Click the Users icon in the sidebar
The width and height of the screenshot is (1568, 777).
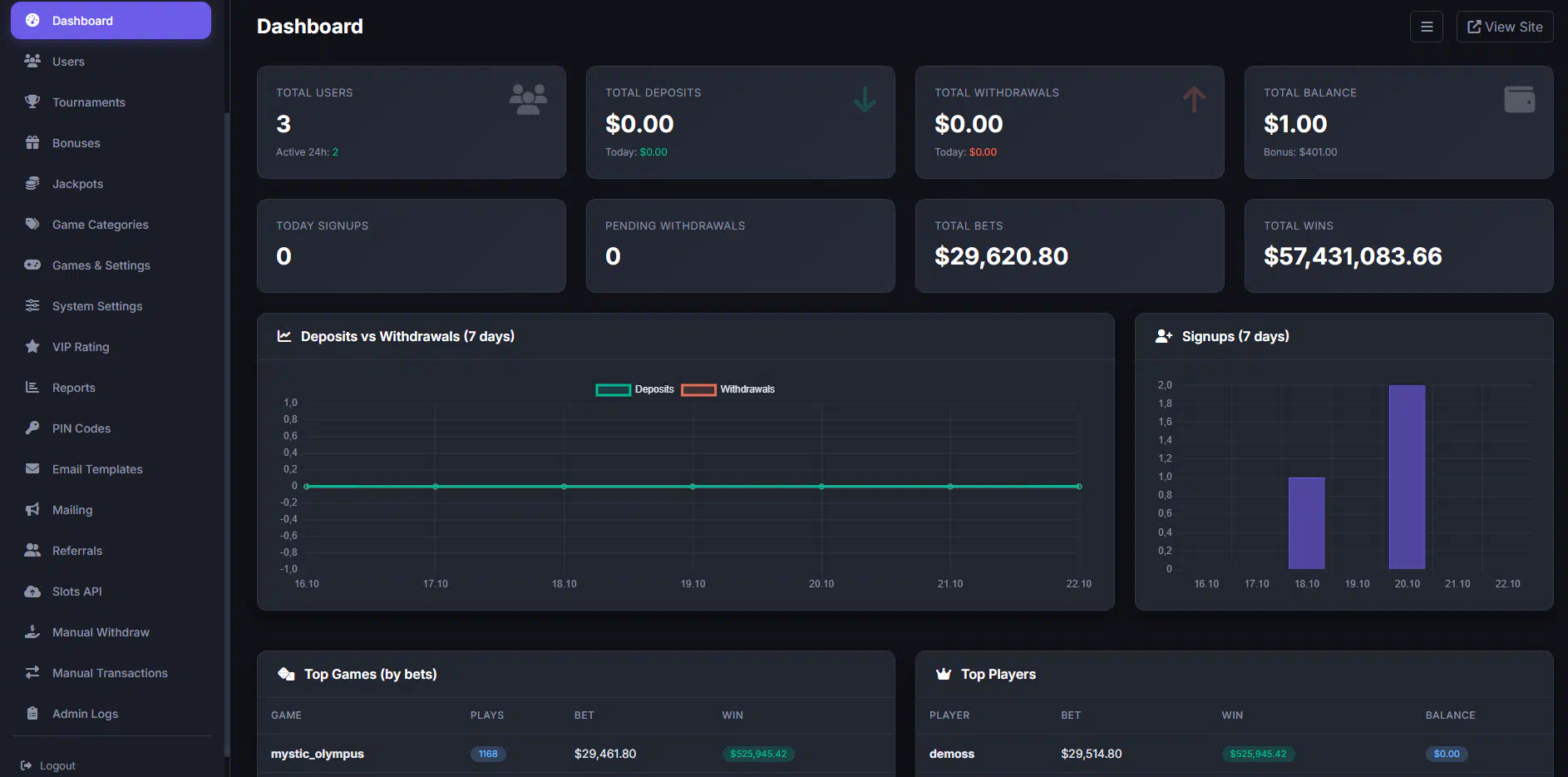click(x=32, y=61)
